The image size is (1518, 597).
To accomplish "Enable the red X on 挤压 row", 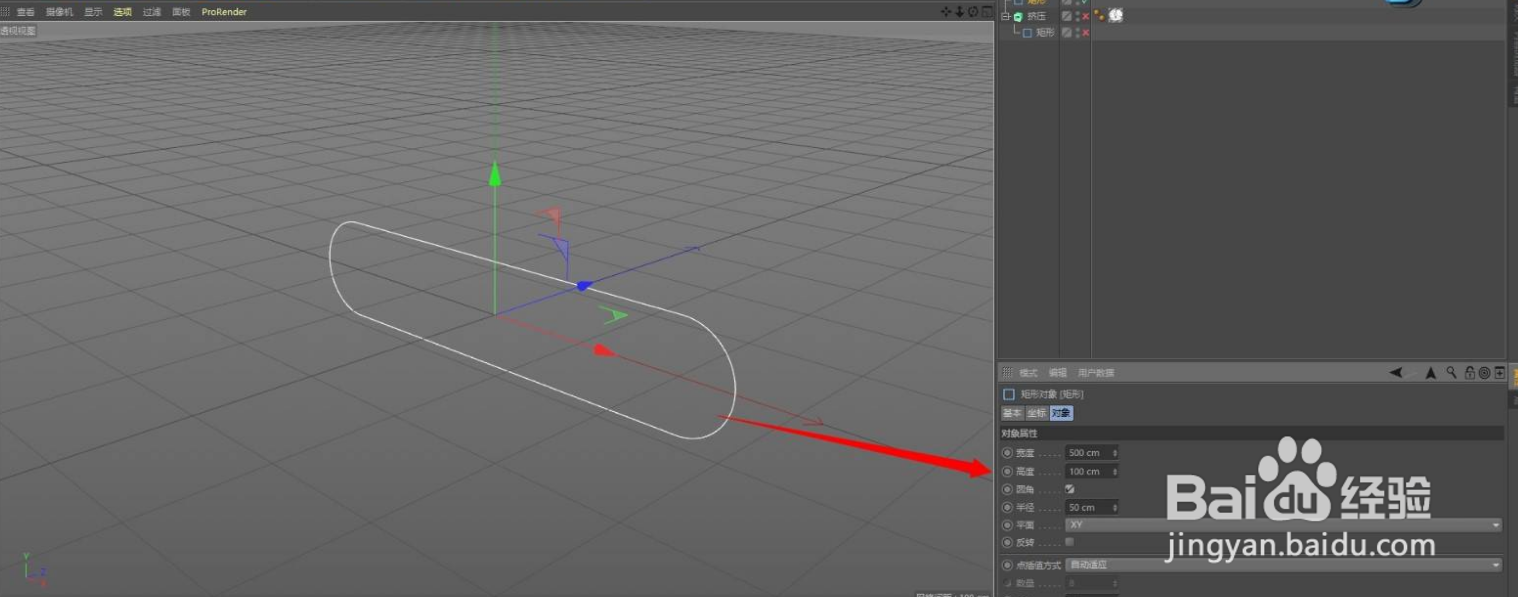I will click(x=1085, y=17).
